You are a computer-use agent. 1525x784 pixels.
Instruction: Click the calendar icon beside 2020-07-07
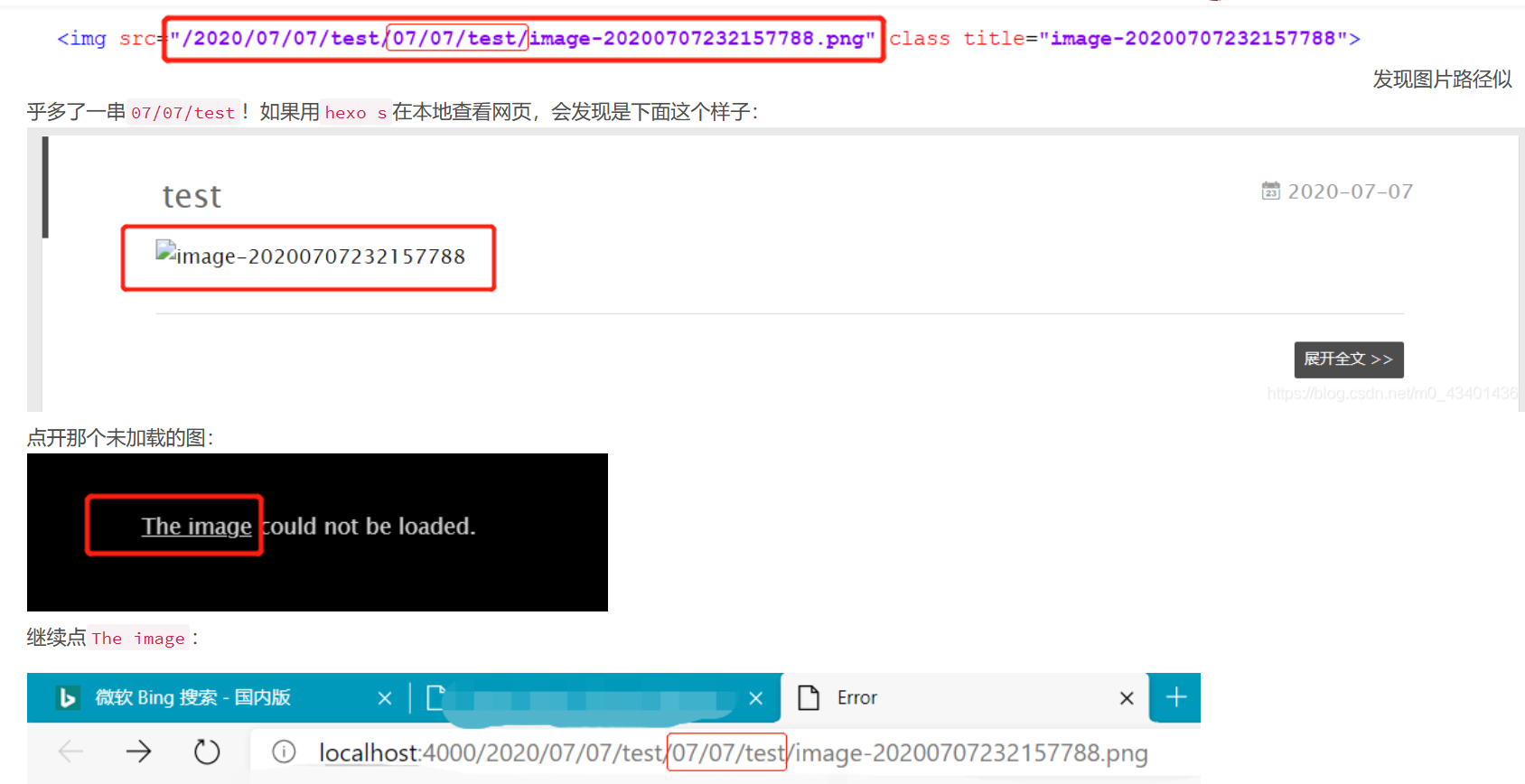click(1271, 191)
